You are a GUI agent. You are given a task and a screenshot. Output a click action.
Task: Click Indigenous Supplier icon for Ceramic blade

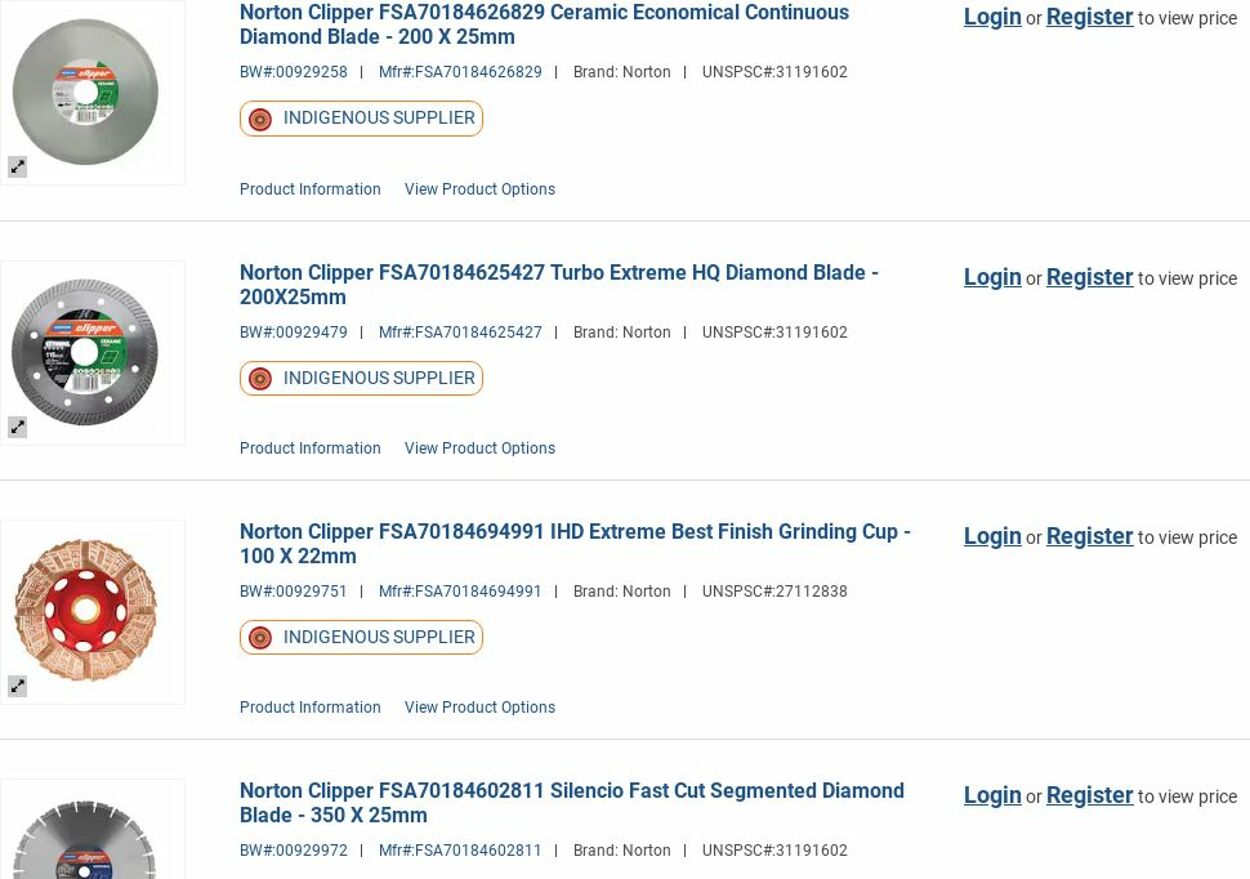260,119
